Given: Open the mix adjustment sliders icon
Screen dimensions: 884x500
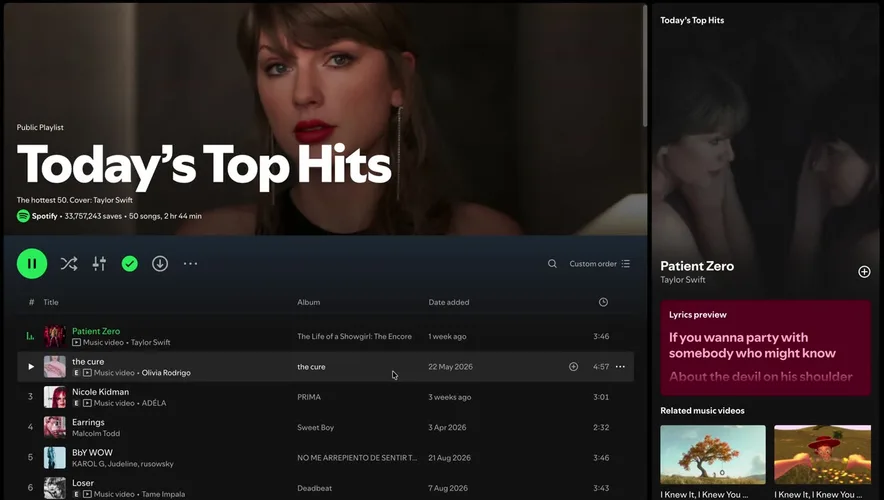Looking at the screenshot, I should point(99,263).
